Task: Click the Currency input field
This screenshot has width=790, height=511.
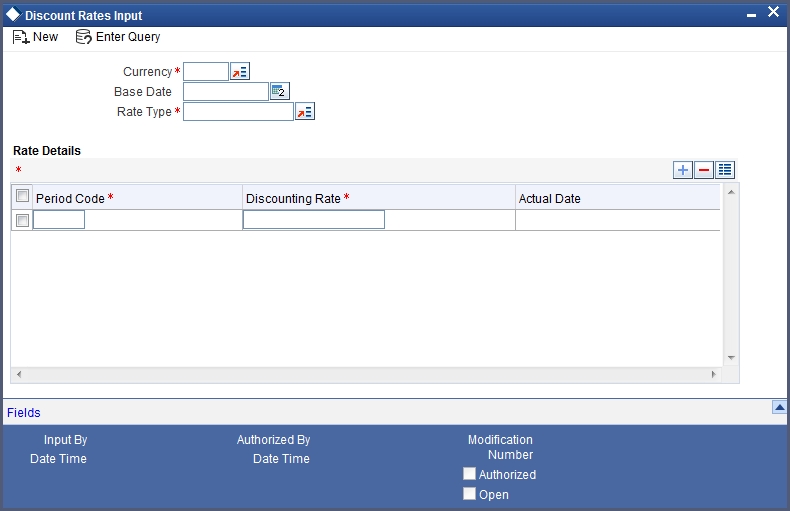Action: tap(206, 72)
